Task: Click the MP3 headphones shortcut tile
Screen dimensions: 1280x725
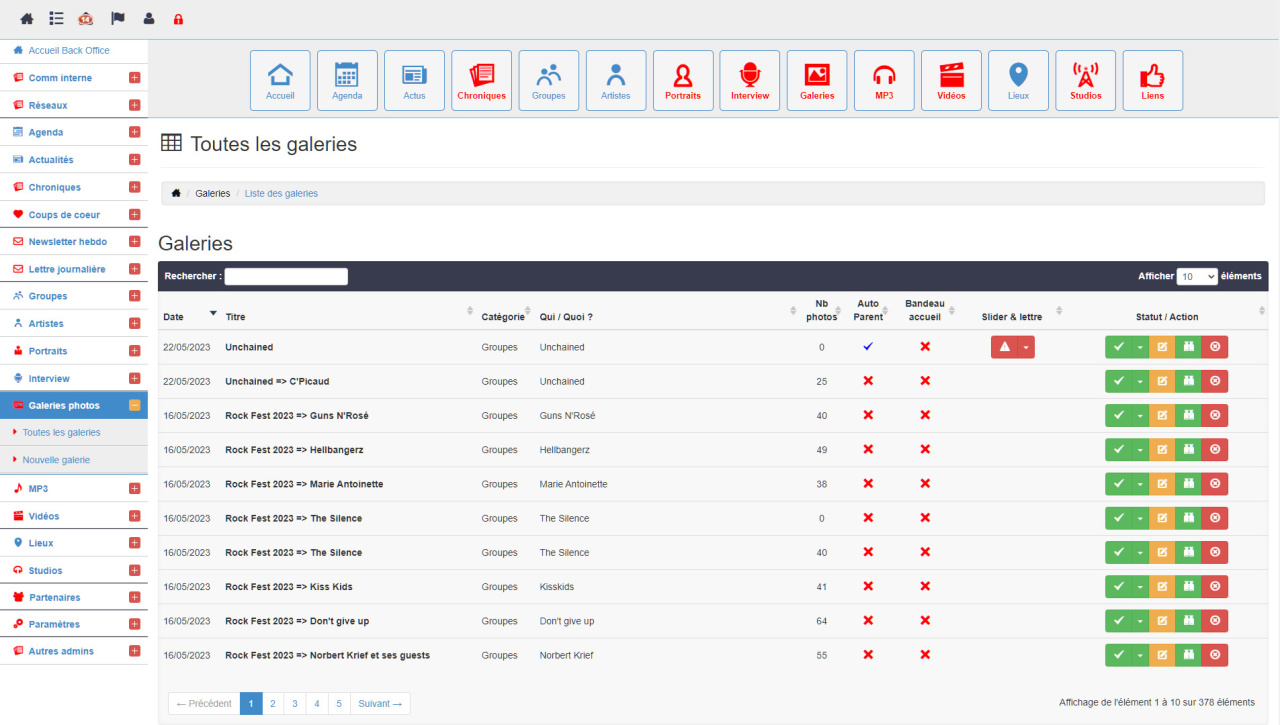Action: pyautogui.click(x=884, y=80)
